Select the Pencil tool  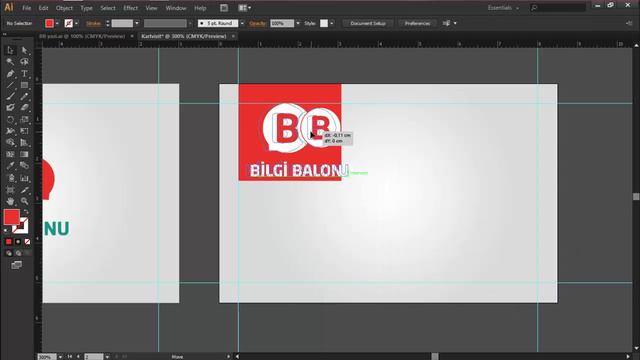click(24, 96)
